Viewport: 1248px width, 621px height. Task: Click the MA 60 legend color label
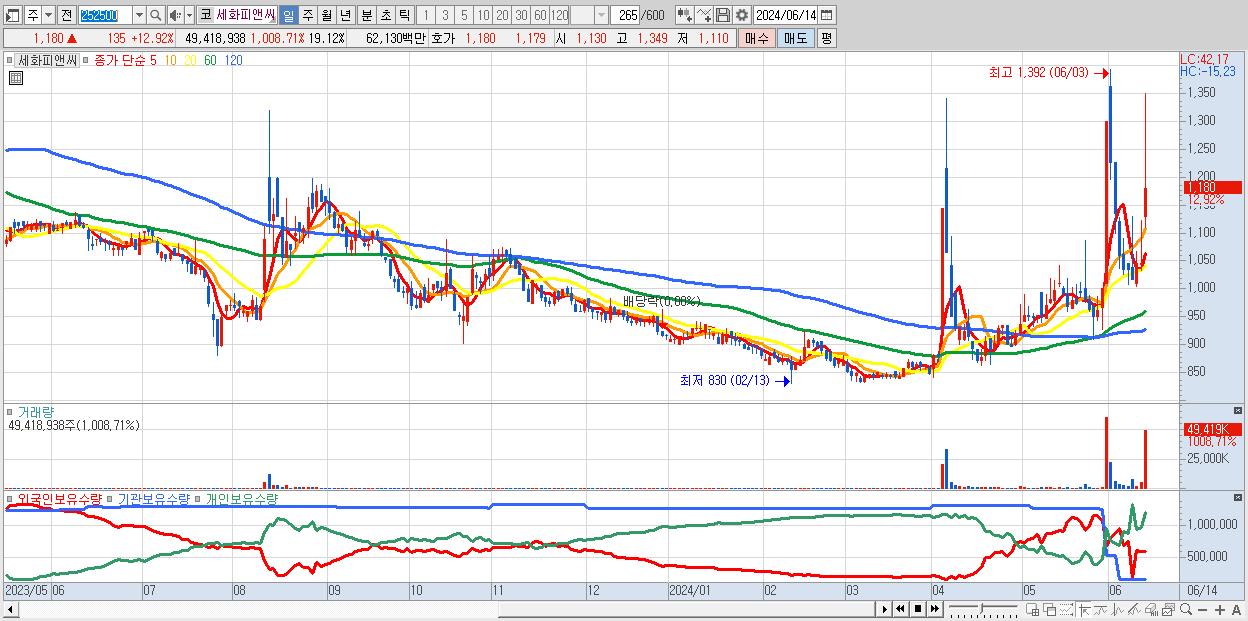[210, 60]
